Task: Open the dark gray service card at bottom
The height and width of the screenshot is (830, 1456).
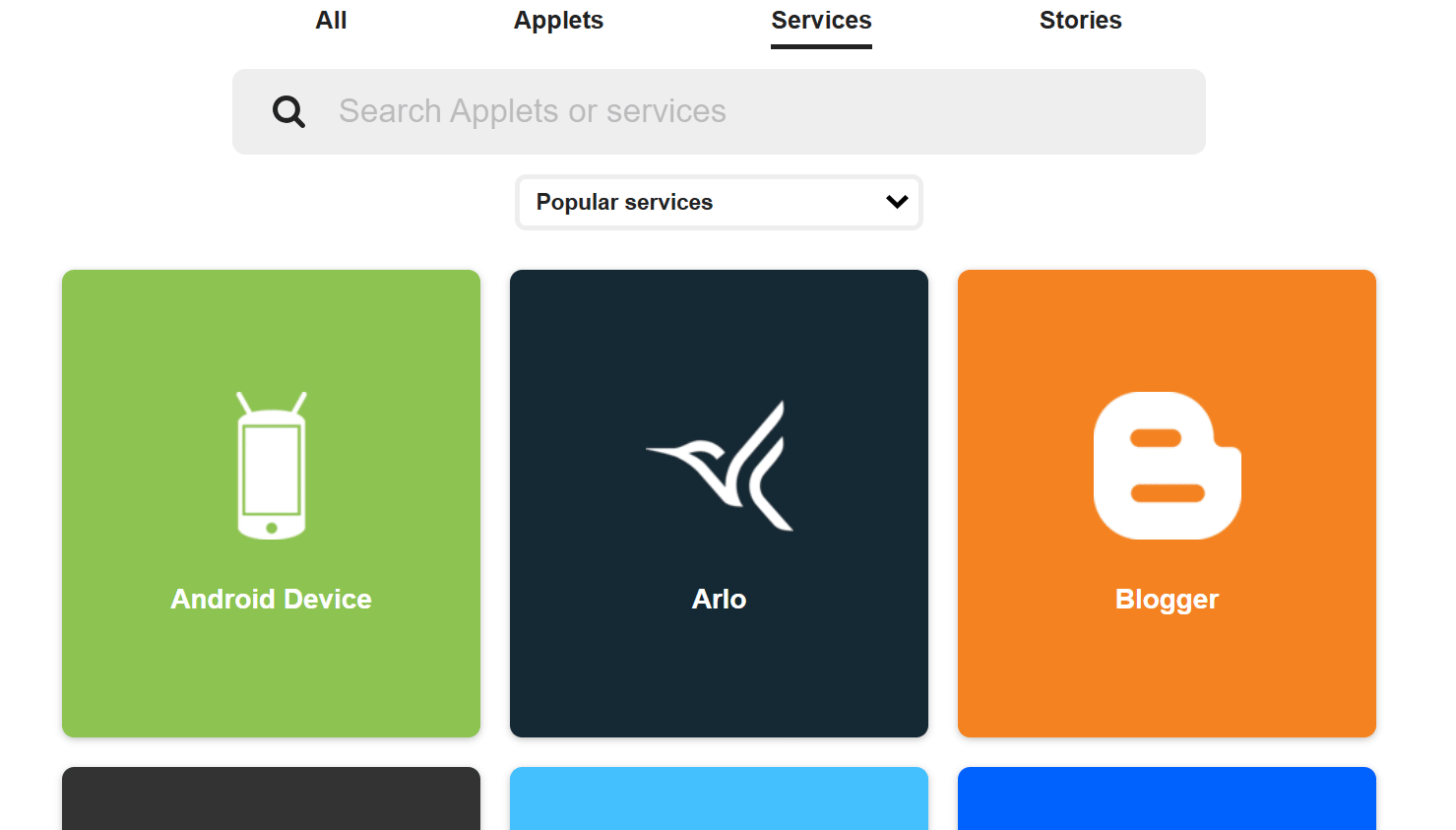Action: pyautogui.click(x=271, y=798)
